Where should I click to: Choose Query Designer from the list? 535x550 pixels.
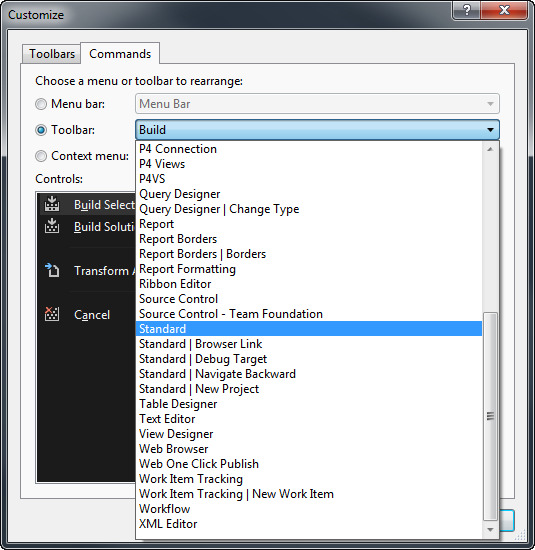coord(309,194)
